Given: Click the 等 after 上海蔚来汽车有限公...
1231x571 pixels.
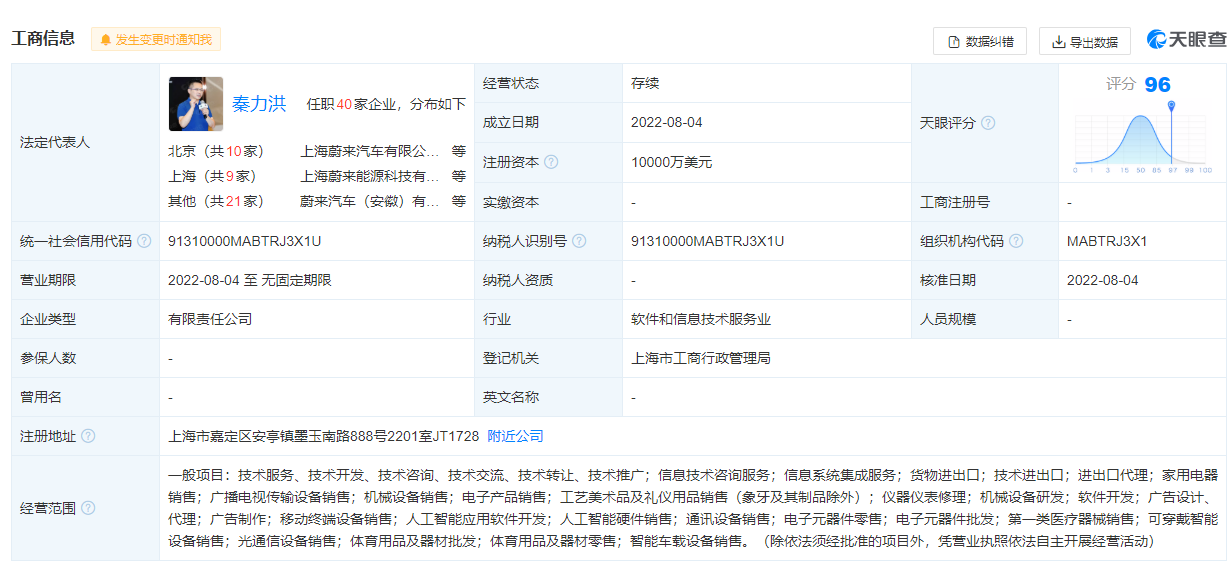Looking at the screenshot, I should pyautogui.click(x=458, y=152).
